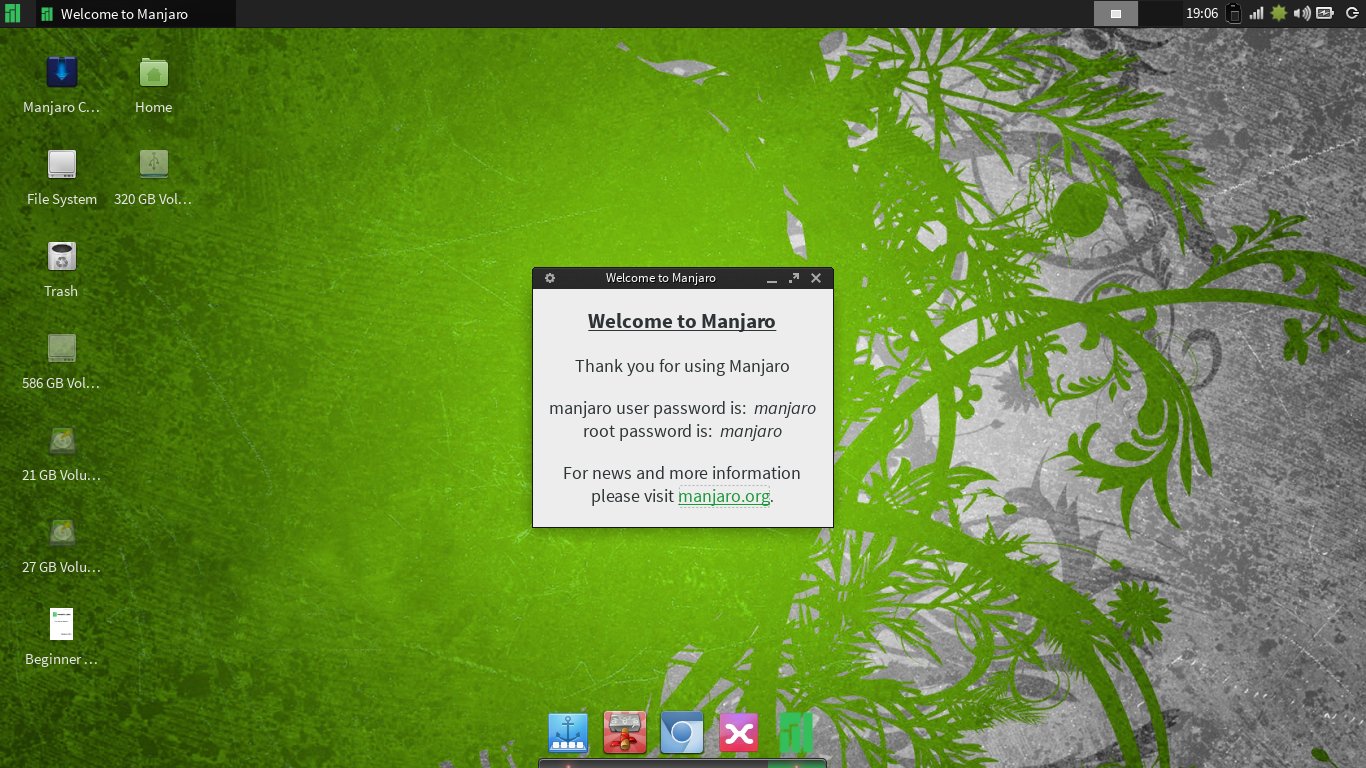Select the 320 GB Volume drive icon
The height and width of the screenshot is (768, 1366).
(153, 165)
